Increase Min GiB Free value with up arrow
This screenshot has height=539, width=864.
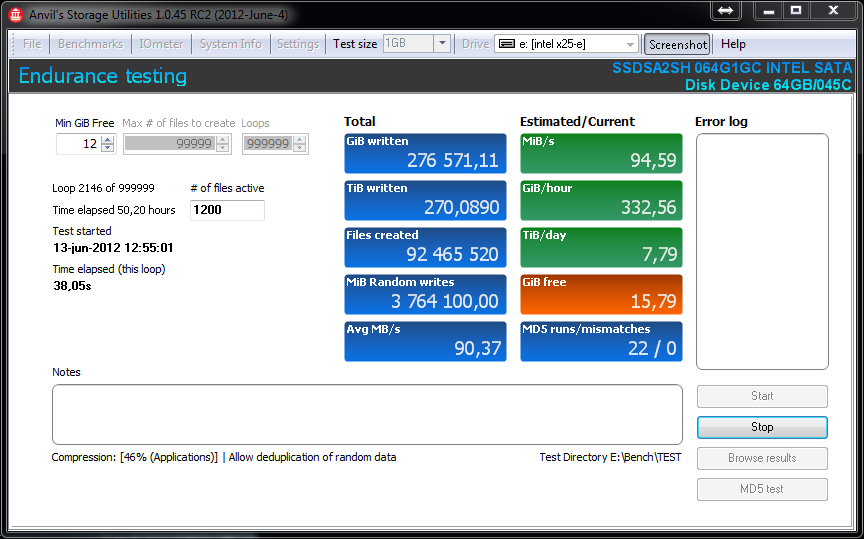(x=108, y=139)
